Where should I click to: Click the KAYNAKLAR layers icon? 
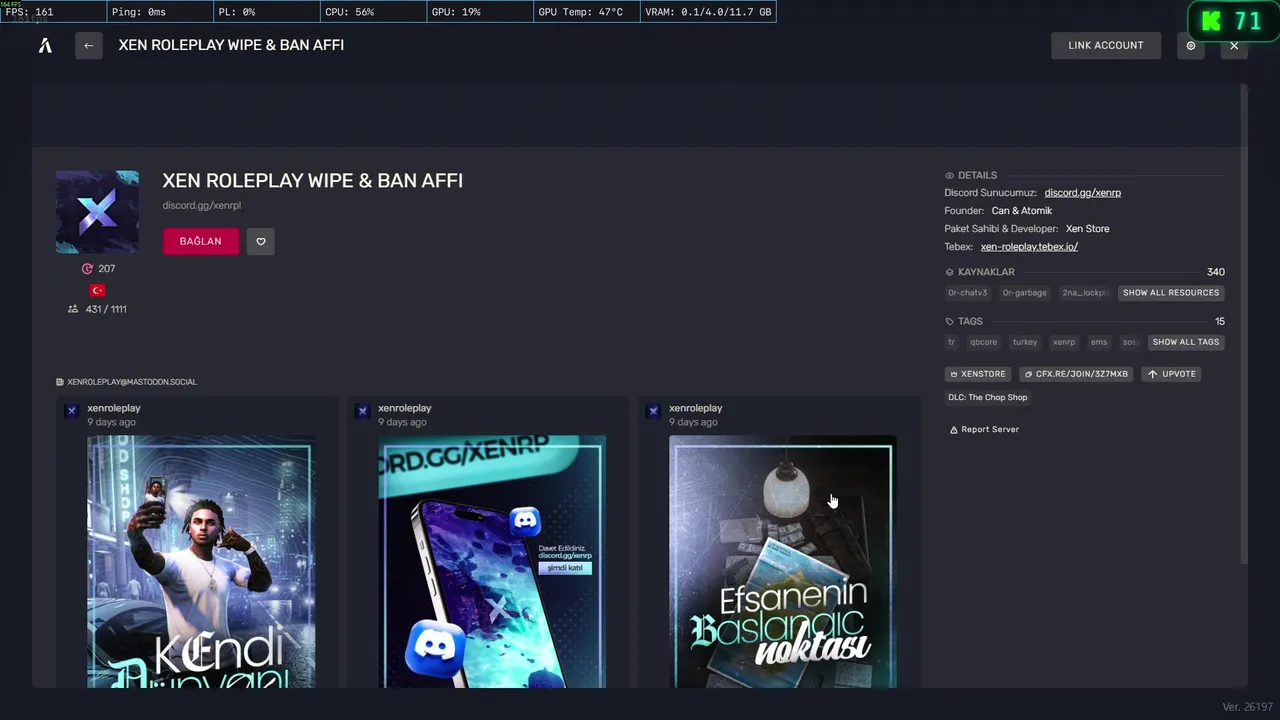pos(950,272)
